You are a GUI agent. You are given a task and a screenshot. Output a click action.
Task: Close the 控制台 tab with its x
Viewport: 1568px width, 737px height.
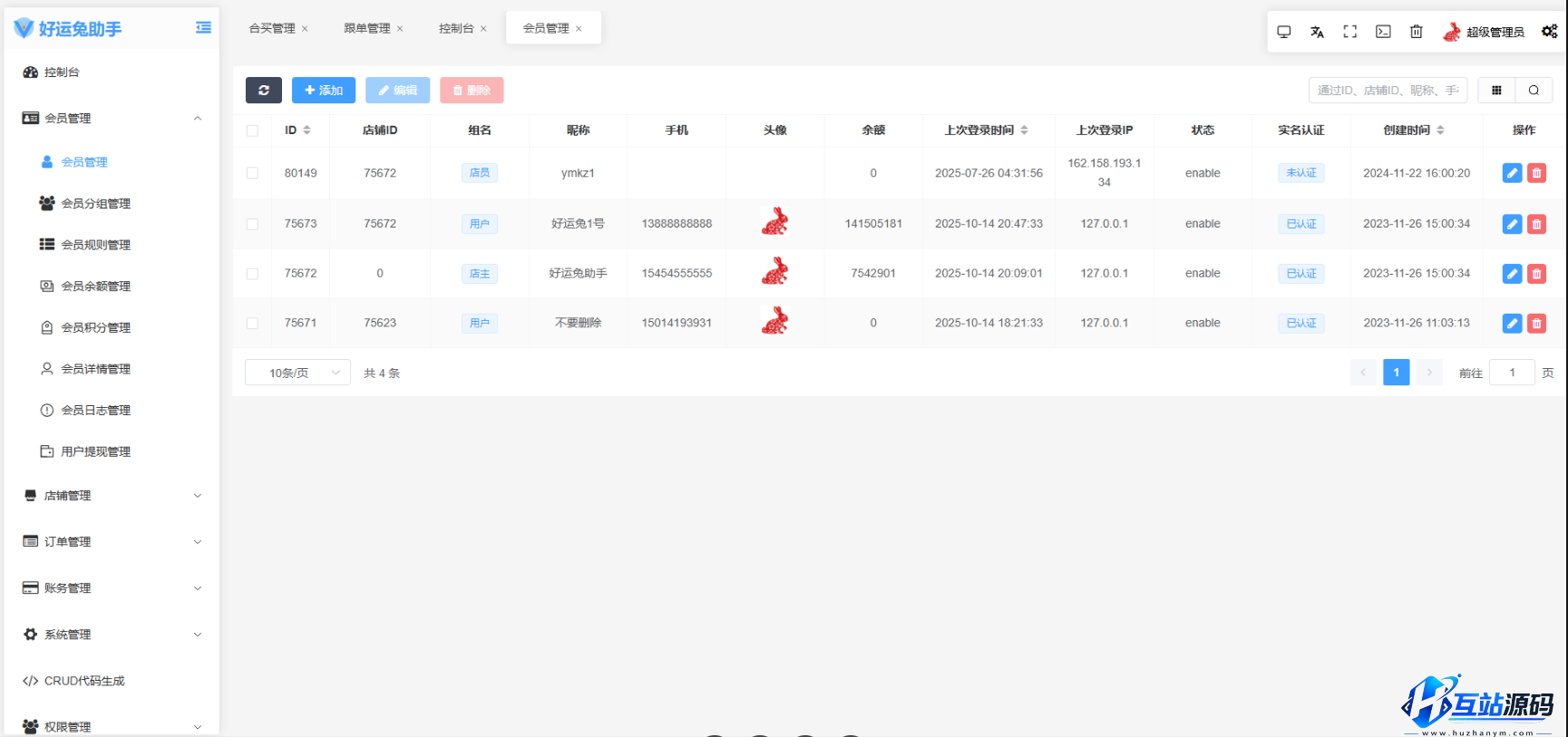pos(483,29)
